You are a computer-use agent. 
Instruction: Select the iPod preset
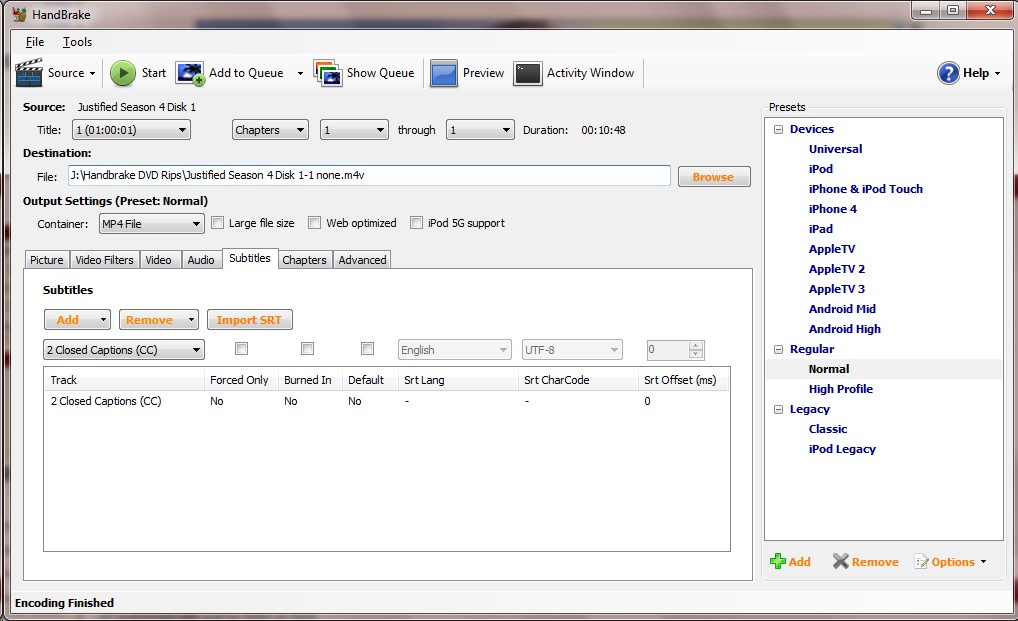821,169
